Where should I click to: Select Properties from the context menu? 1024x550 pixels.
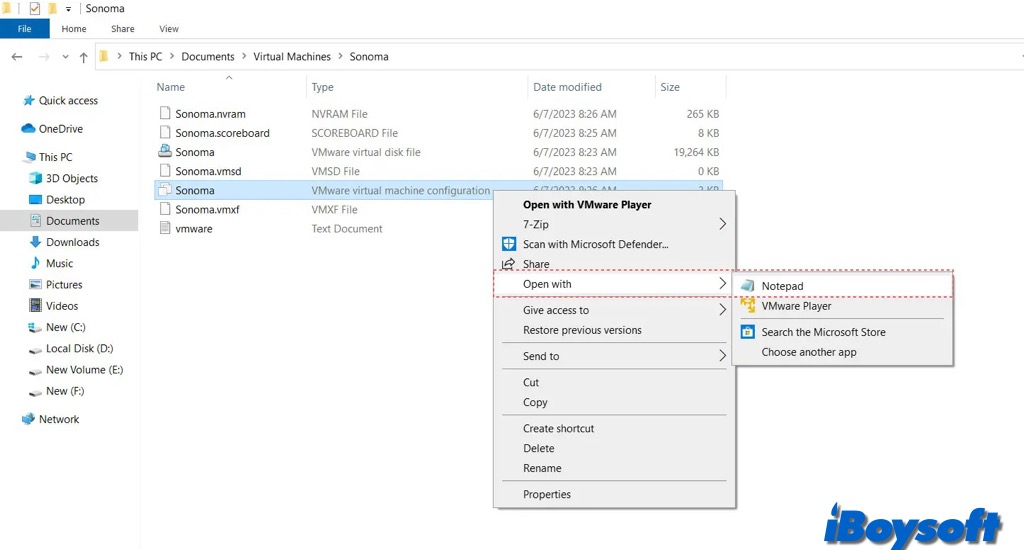pos(546,494)
